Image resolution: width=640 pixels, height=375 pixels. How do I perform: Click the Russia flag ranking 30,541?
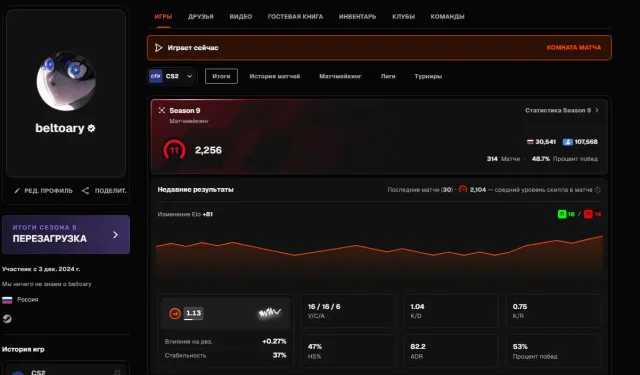pyautogui.click(x=541, y=142)
